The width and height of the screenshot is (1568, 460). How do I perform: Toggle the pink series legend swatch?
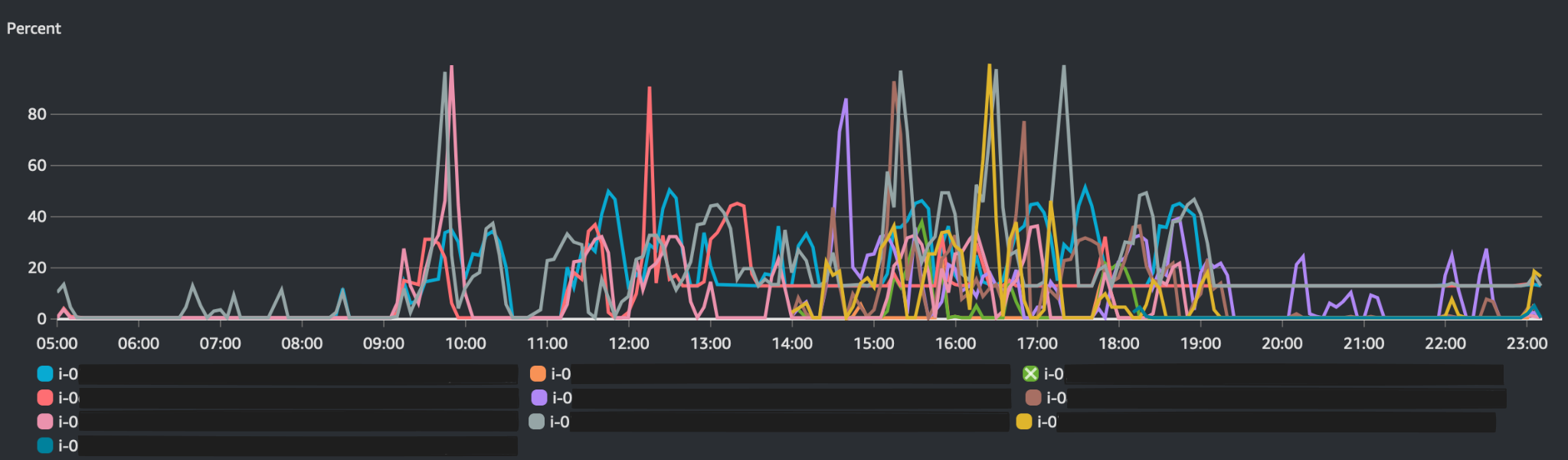(x=45, y=422)
